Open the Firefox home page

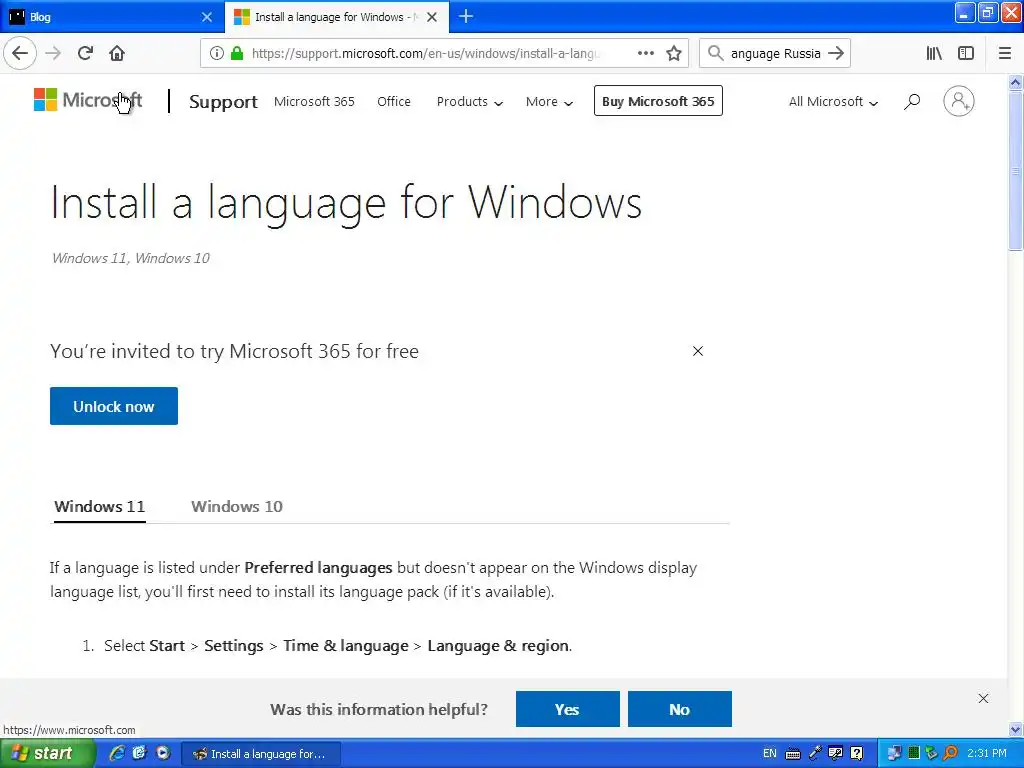pos(117,53)
